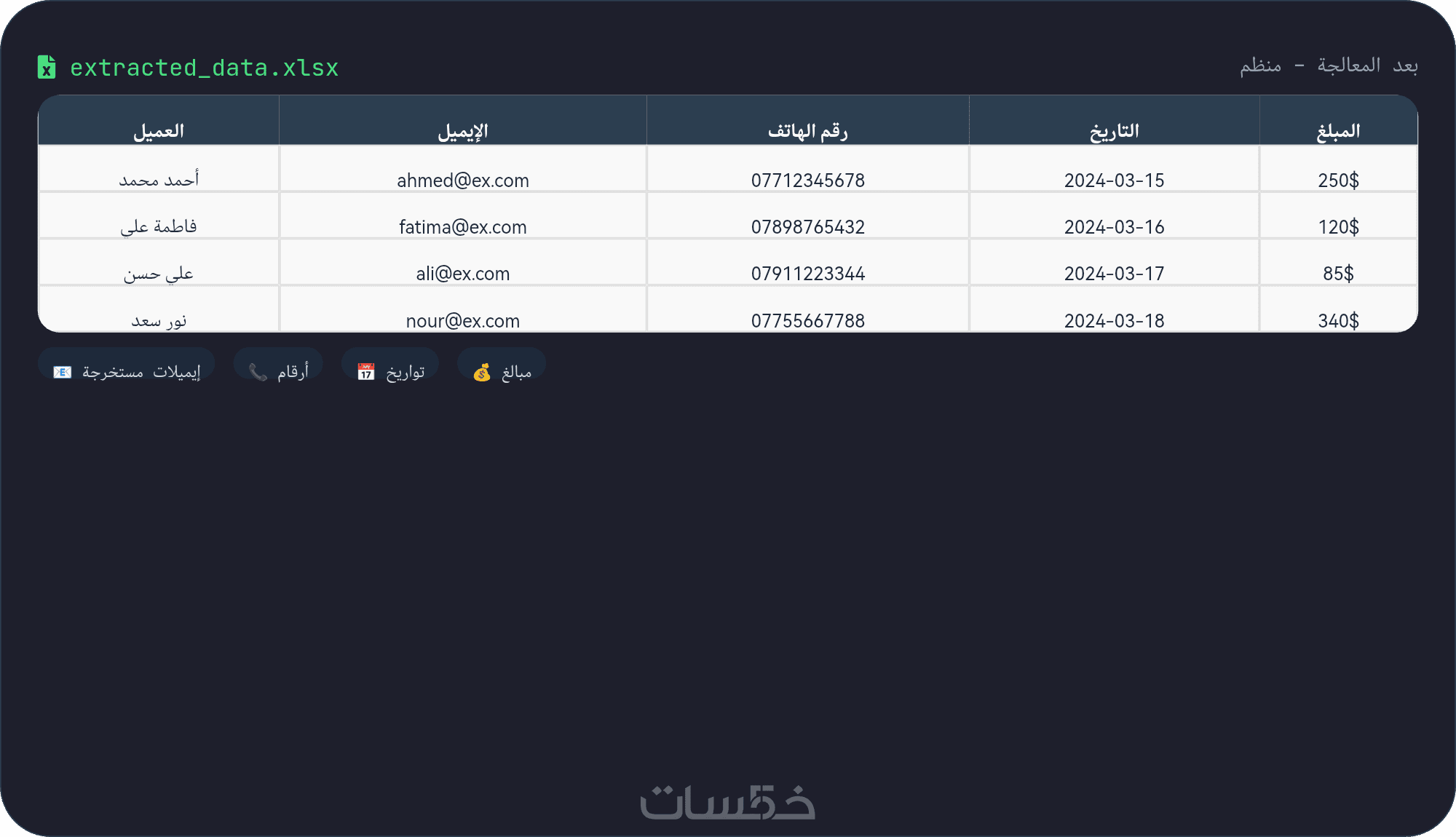Image resolution: width=1456 pixels, height=837 pixels.
Task: Select the مبالغ tag
Action: [x=502, y=368]
